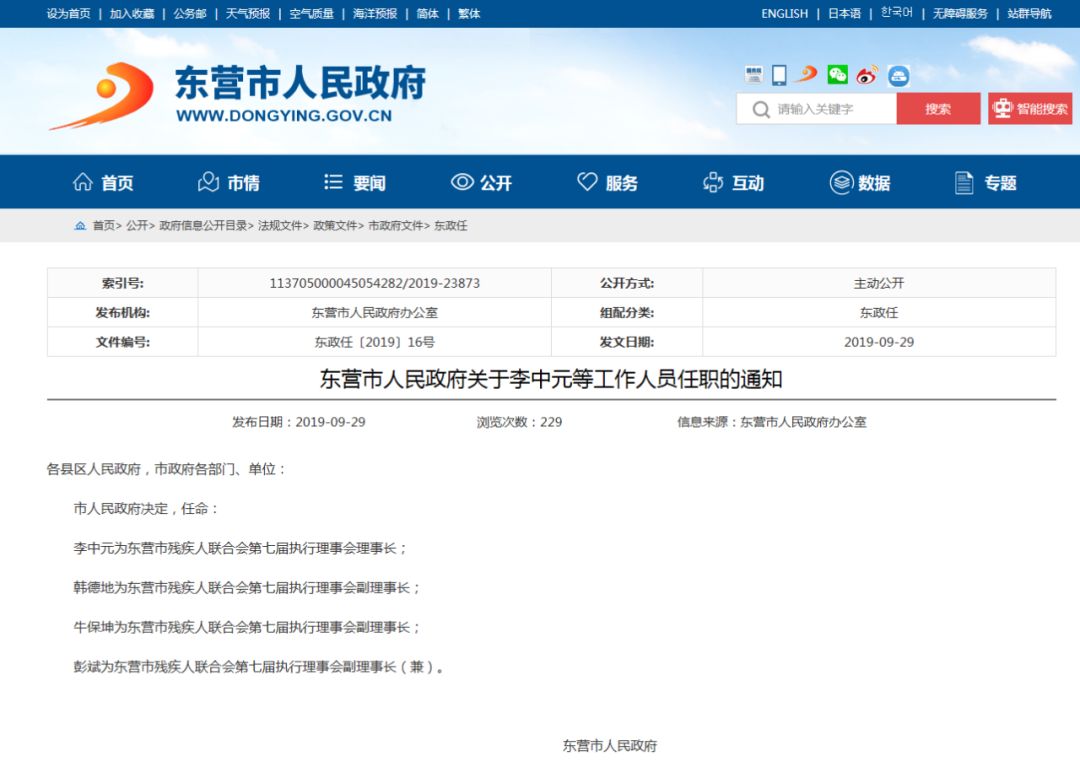Click the 加入收藏 link

(132, 14)
